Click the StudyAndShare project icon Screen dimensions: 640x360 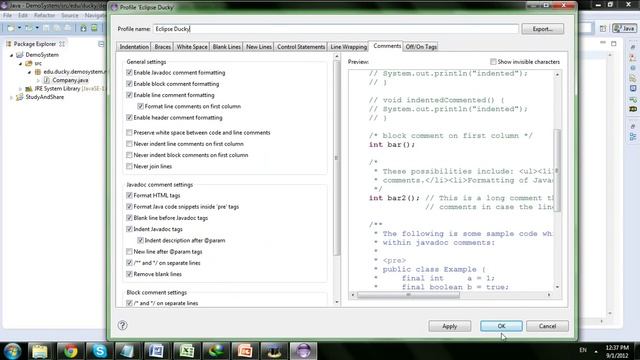coord(20,97)
